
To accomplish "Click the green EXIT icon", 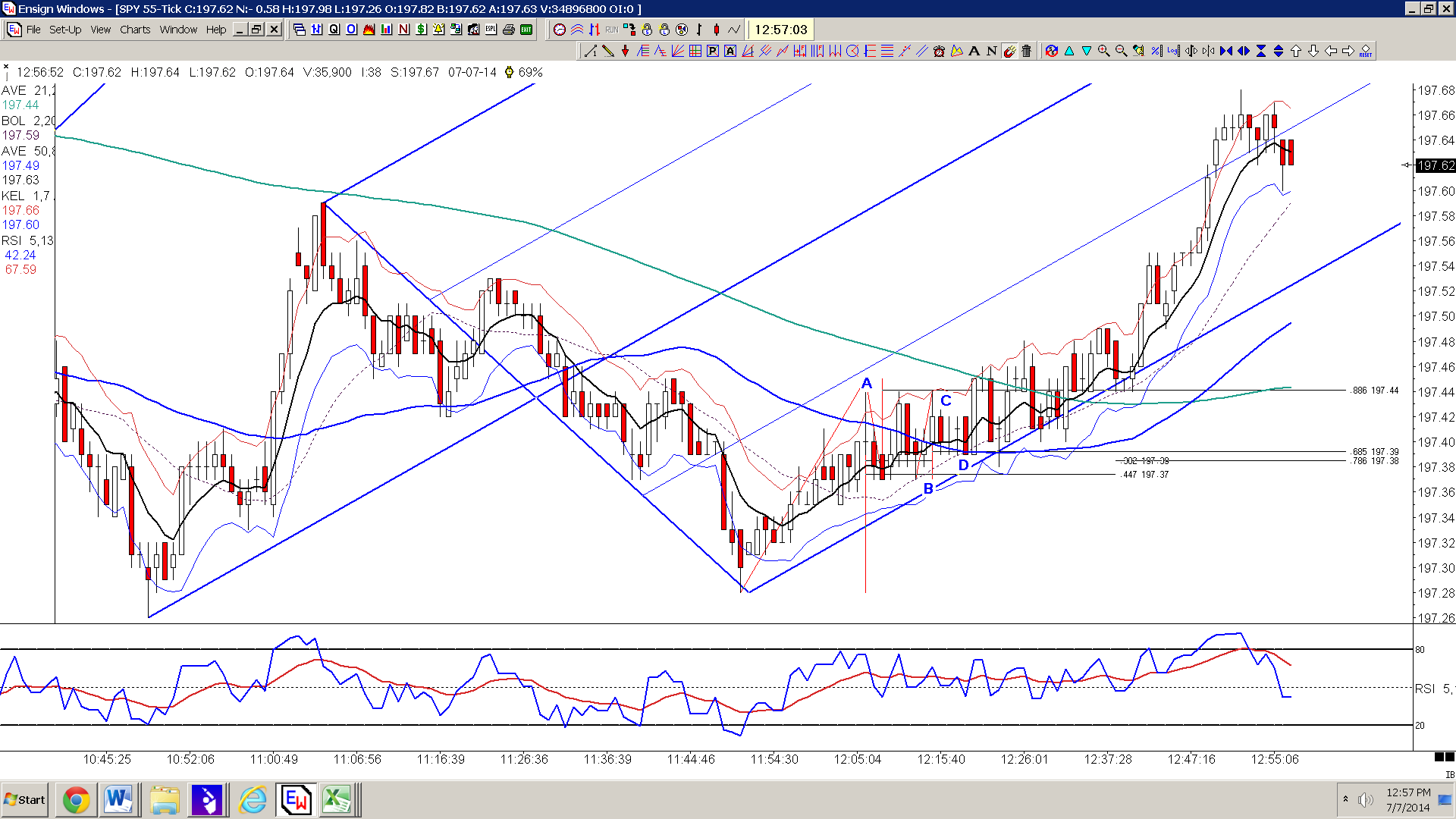I will [x=526, y=30].
